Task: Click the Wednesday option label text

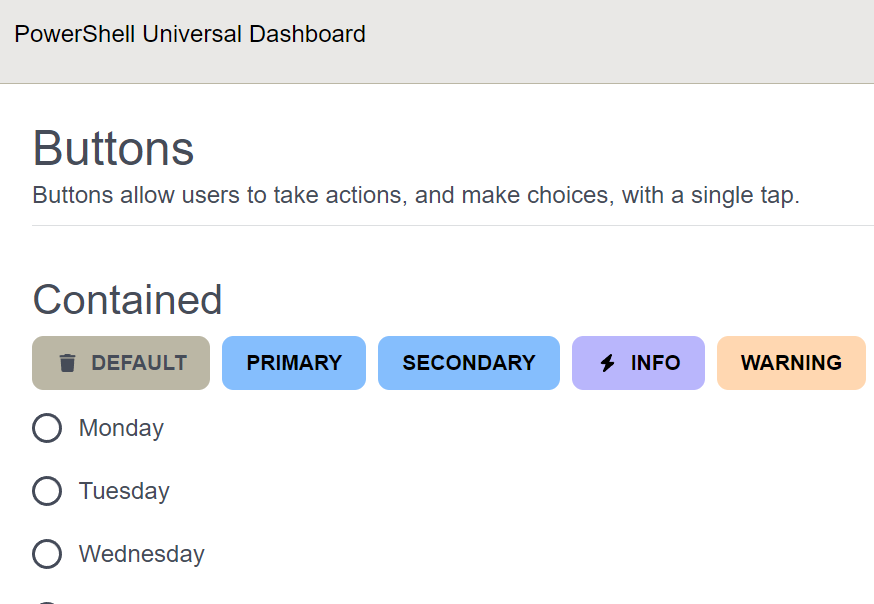Action: pos(141,554)
